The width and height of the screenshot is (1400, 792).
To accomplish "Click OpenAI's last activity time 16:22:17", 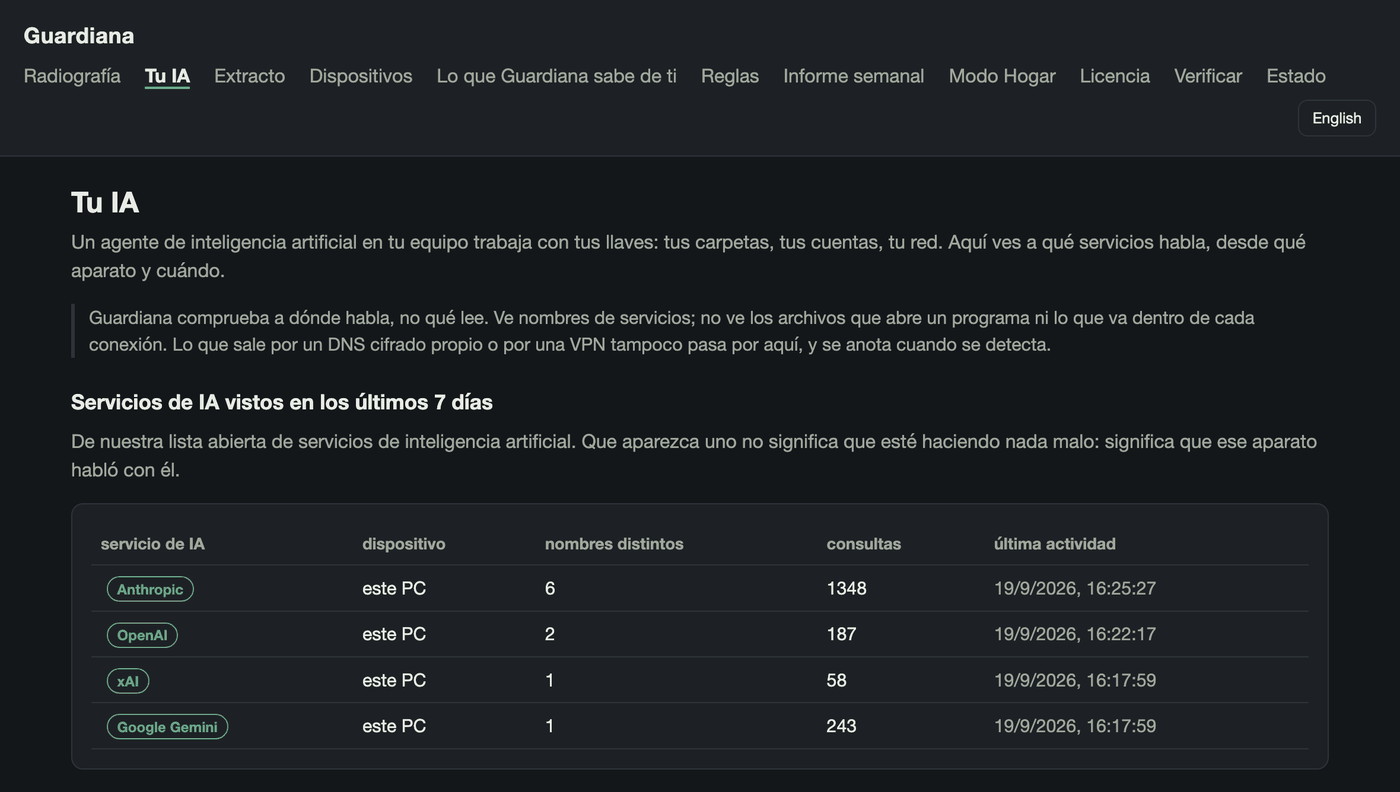I will (x=1075, y=634).
